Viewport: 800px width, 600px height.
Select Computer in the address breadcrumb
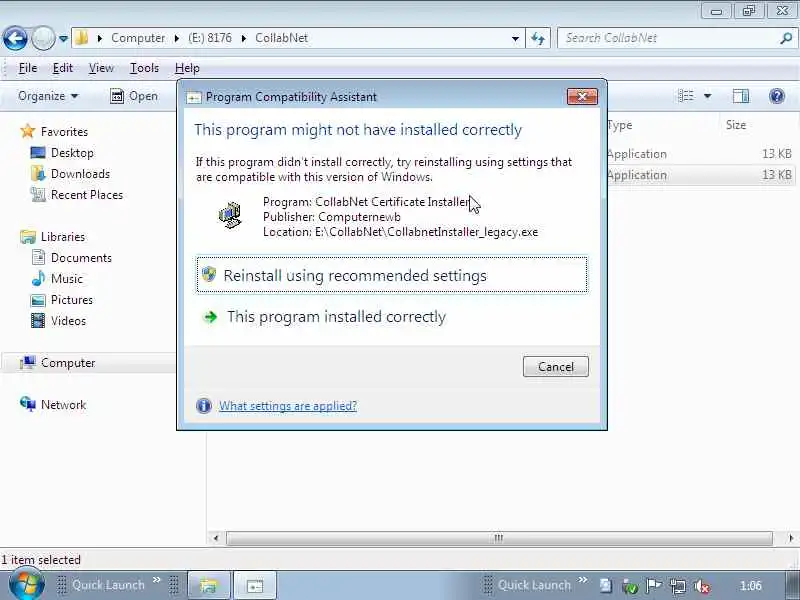[138, 38]
